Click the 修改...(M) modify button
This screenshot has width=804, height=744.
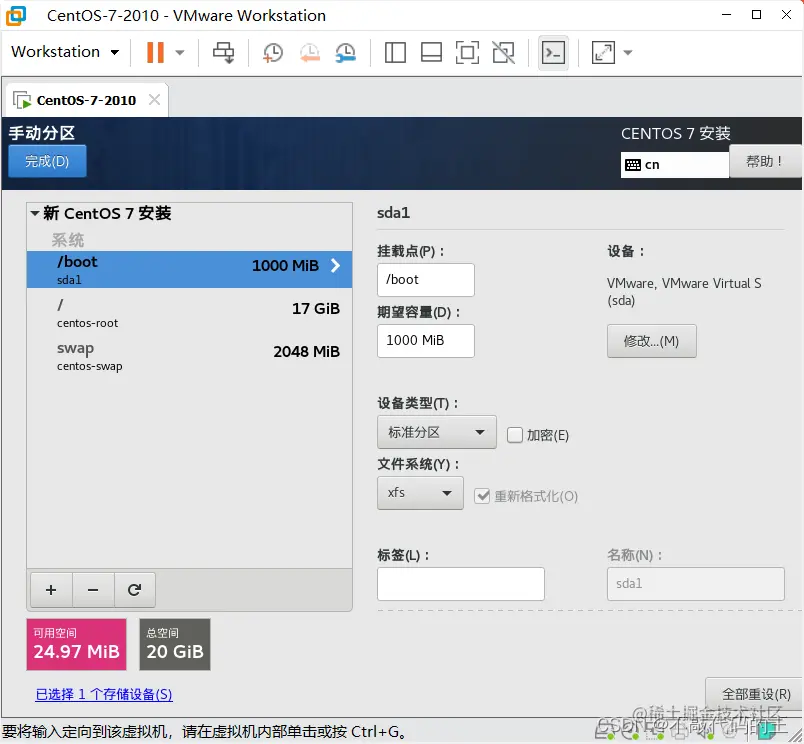point(651,341)
